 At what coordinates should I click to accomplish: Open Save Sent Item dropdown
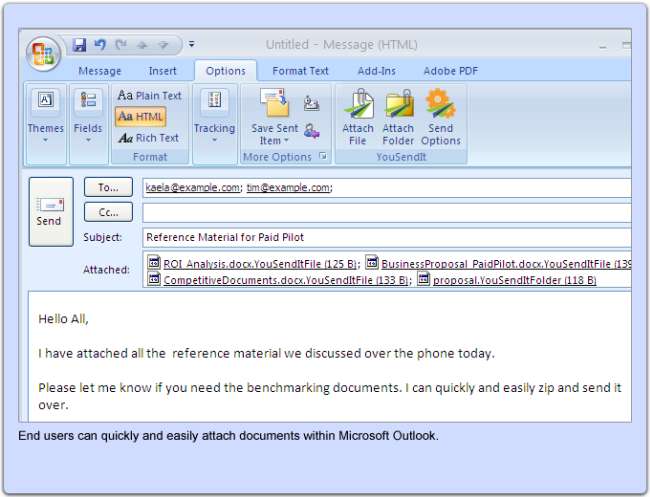[x=274, y=118]
